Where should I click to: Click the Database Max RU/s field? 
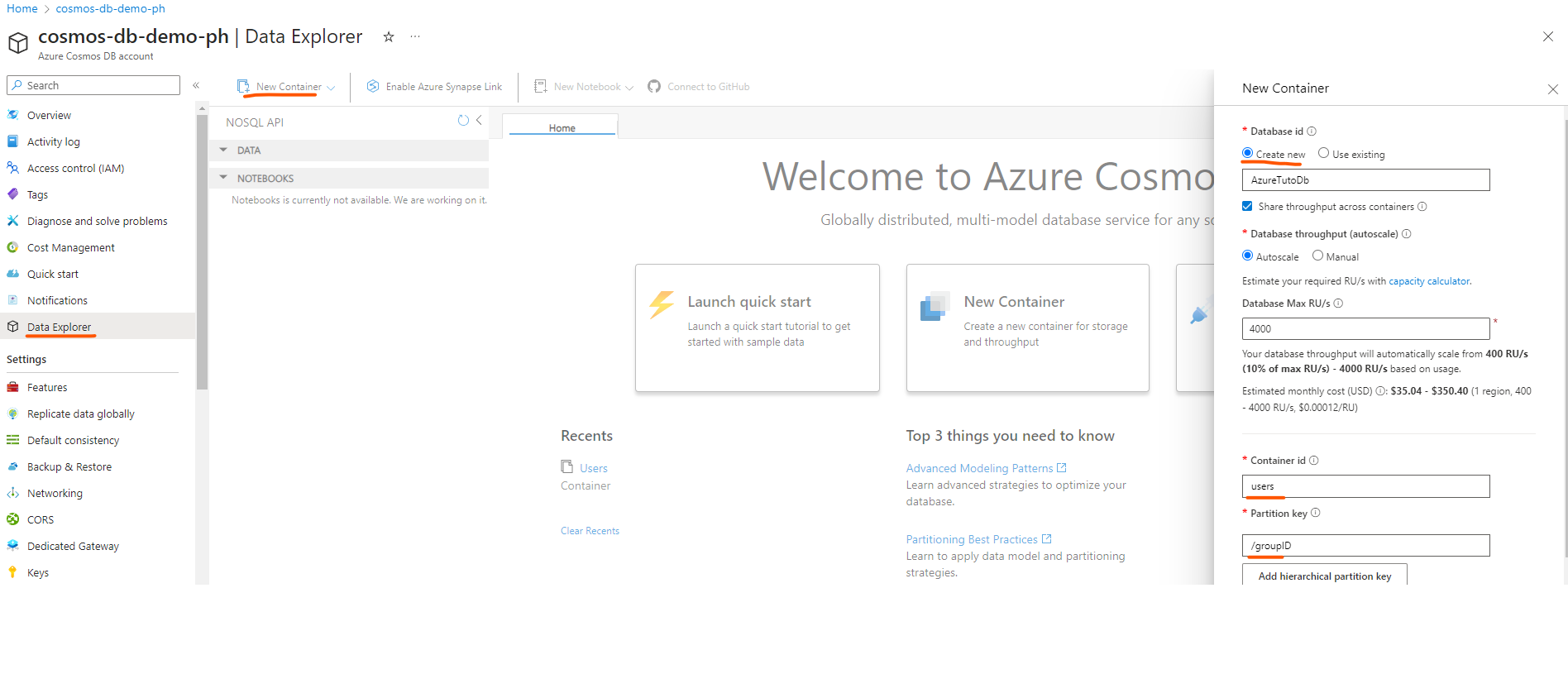tap(1365, 328)
